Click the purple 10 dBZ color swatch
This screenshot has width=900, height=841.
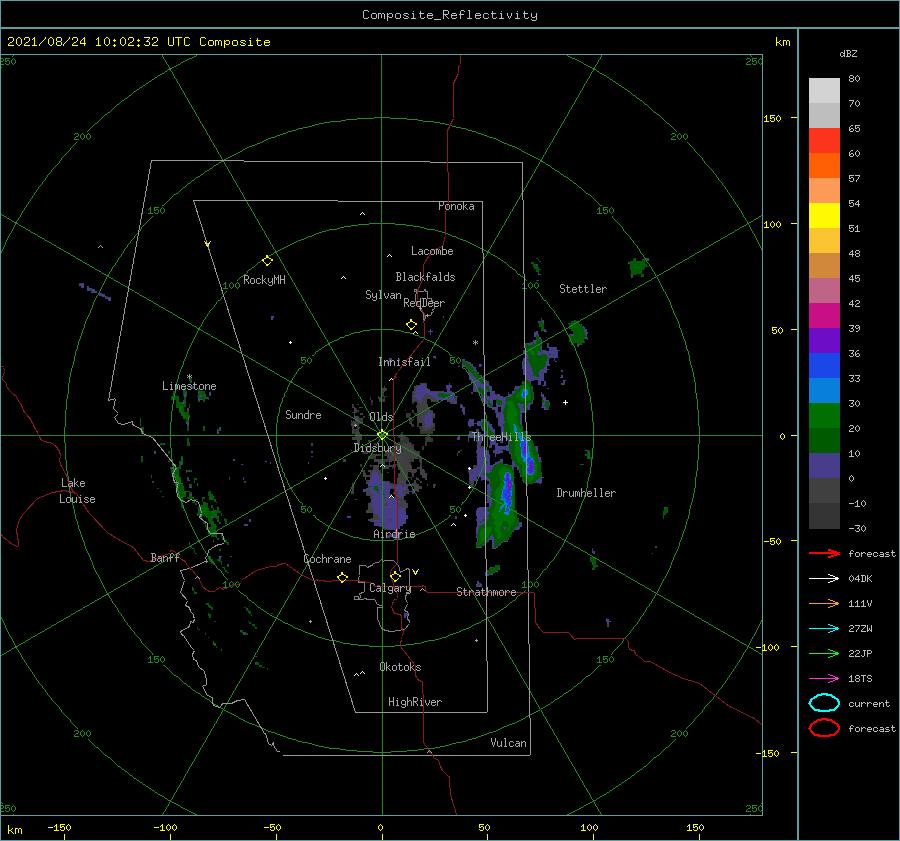[x=824, y=466]
